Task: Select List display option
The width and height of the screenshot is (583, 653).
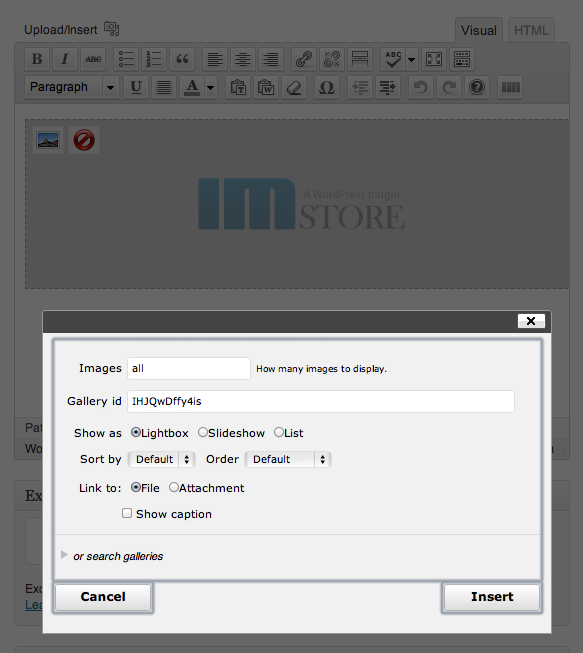Action: [279, 432]
